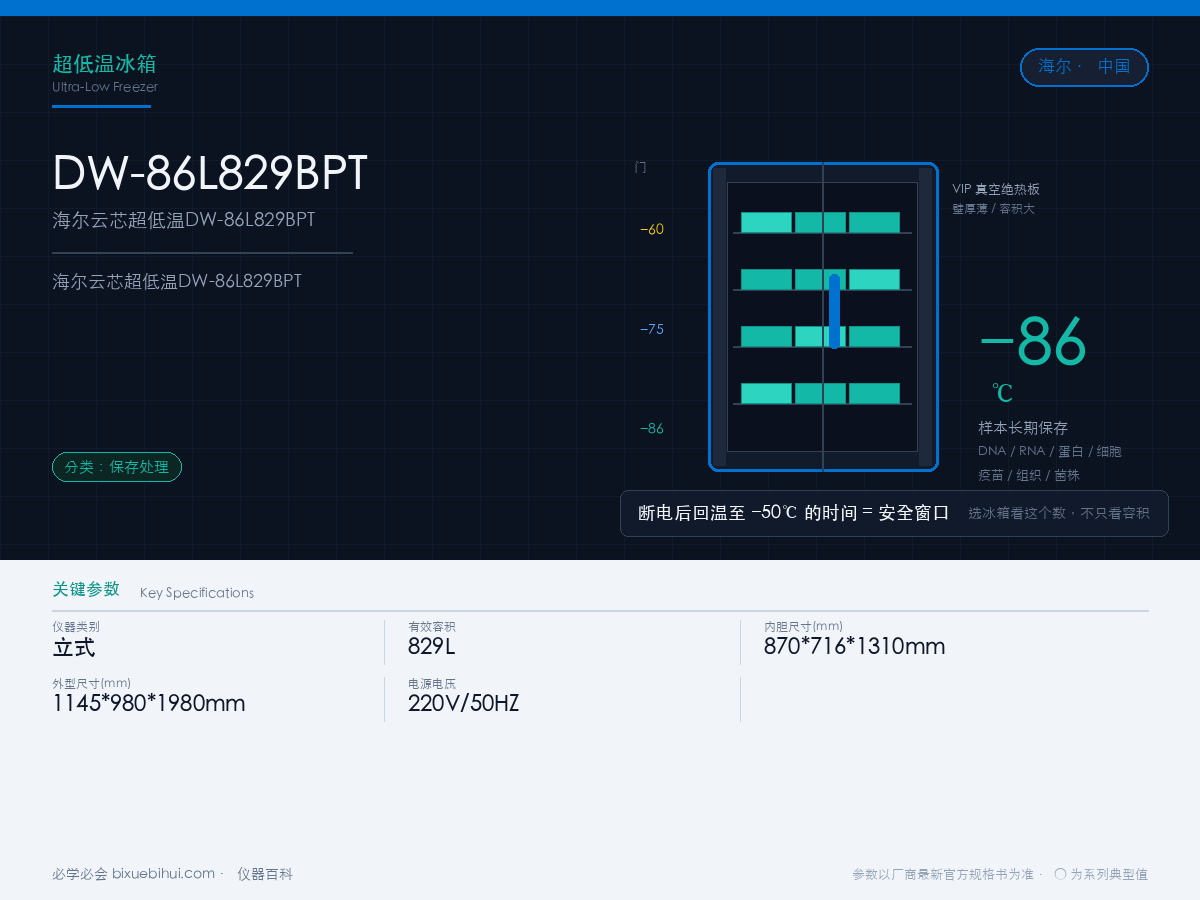Image resolution: width=1200 pixels, height=900 pixels.
Task: Select the -60 yellow scale label
Action: 652,229
